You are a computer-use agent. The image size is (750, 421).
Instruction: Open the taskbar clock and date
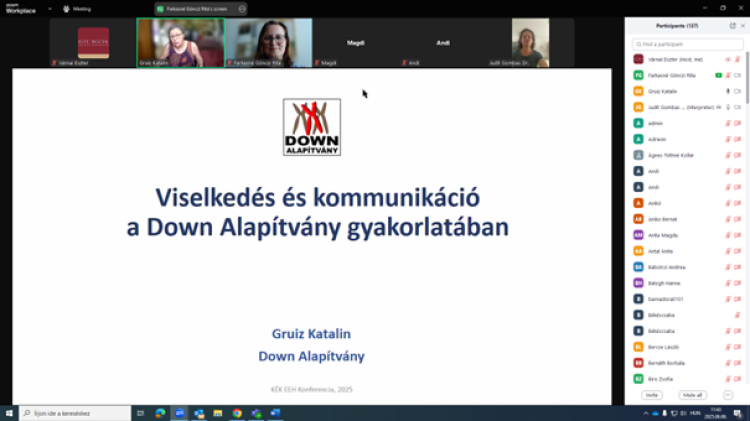click(x=716, y=413)
